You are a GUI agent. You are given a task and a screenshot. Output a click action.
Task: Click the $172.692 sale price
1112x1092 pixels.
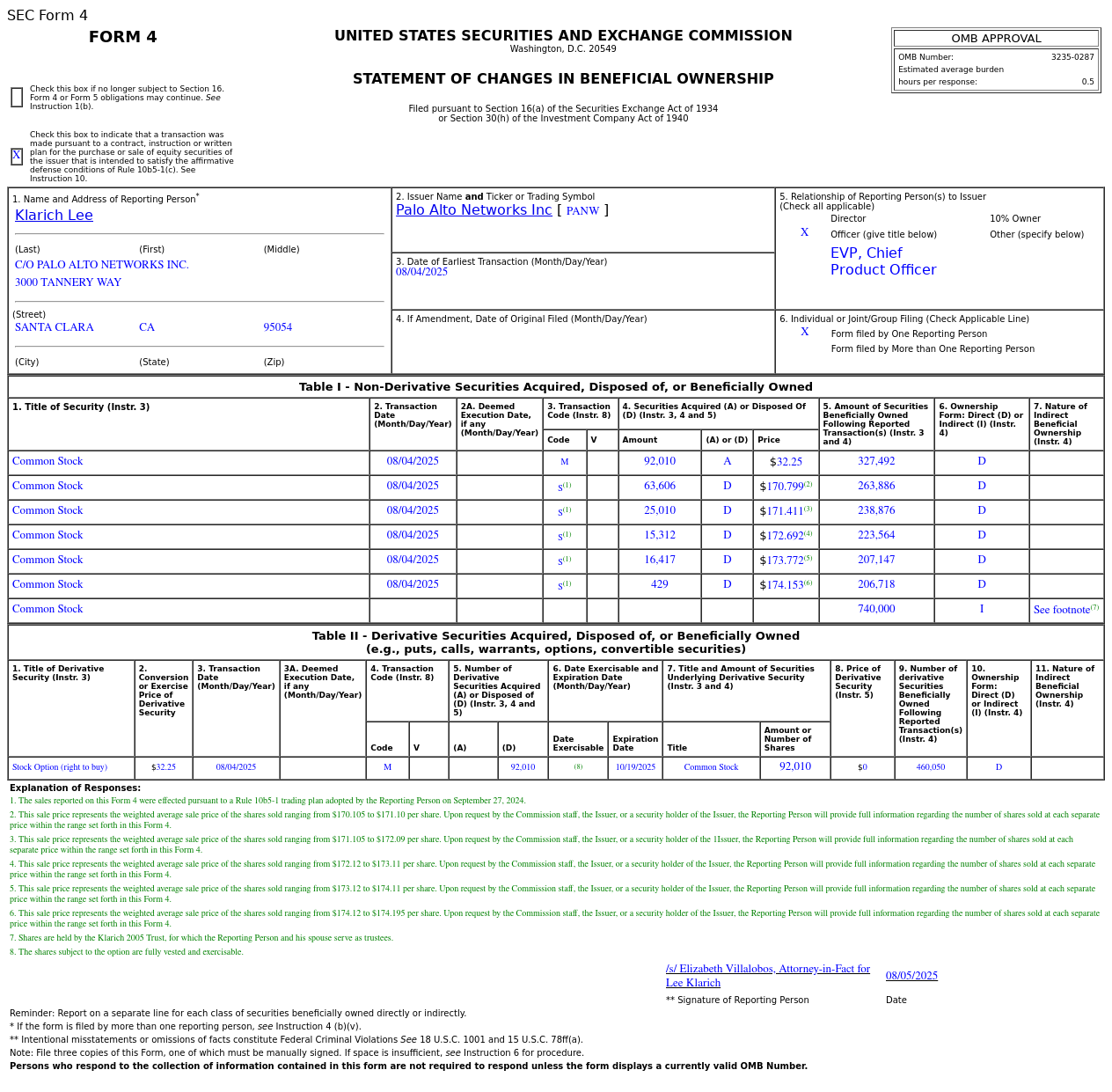(x=786, y=535)
